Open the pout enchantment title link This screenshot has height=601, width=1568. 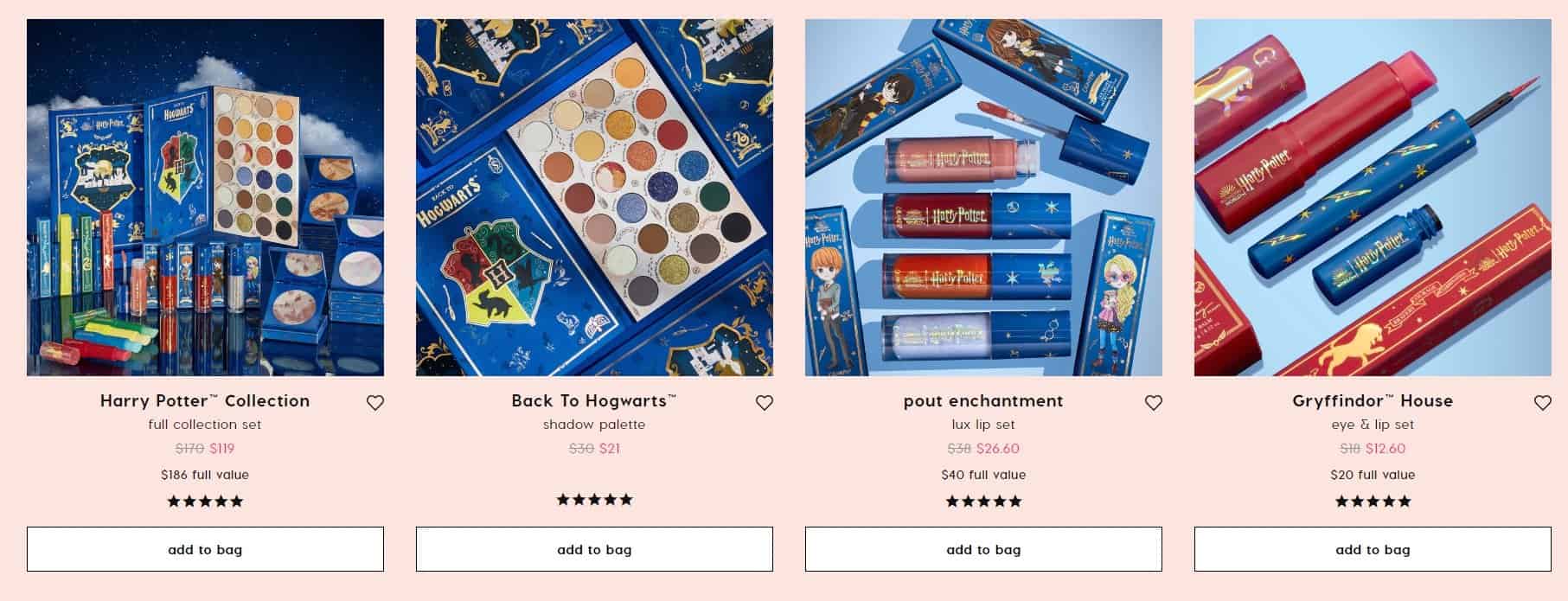[x=983, y=400]
